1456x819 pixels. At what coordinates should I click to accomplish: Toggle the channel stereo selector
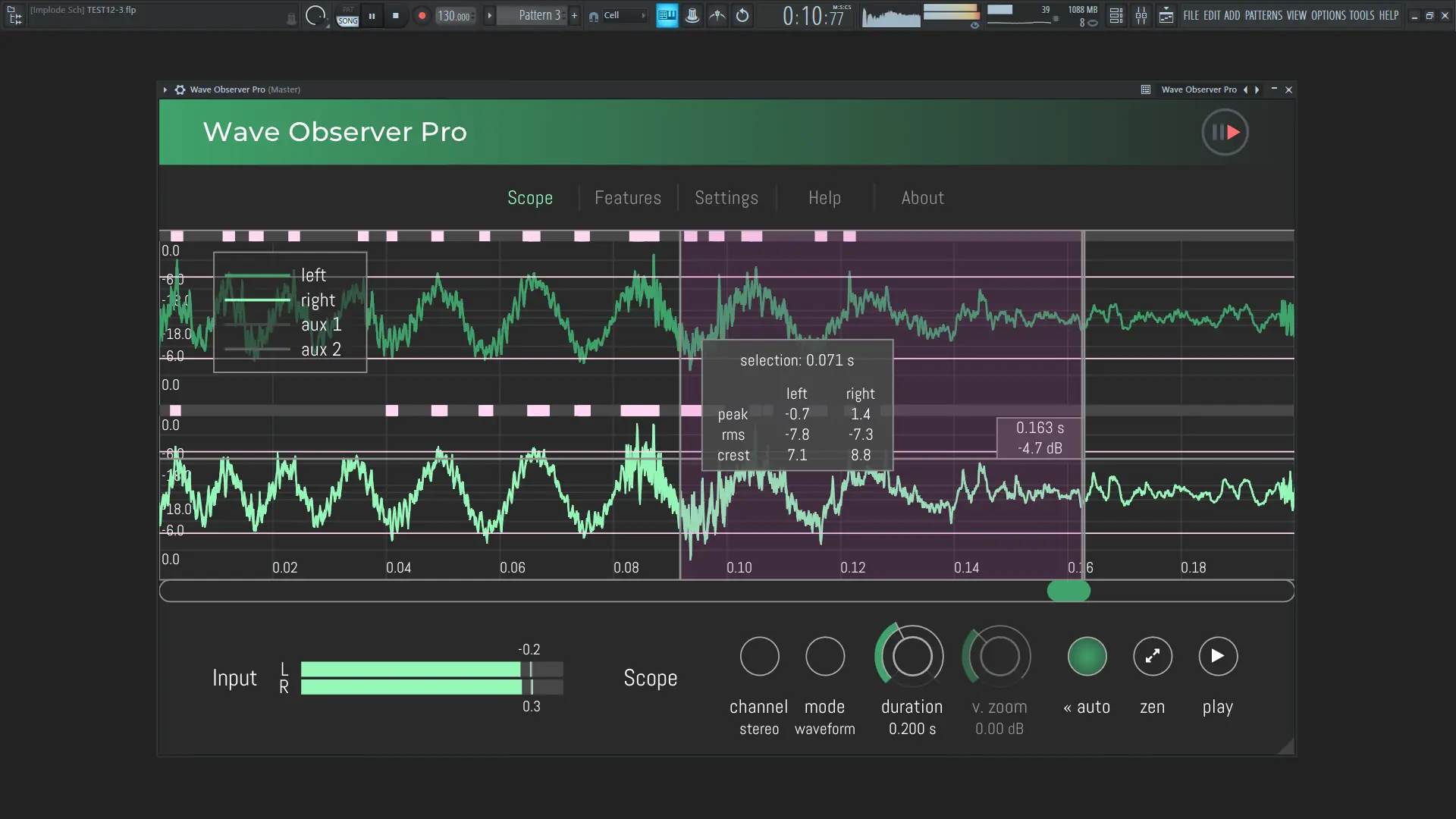[x=759, y=656]
